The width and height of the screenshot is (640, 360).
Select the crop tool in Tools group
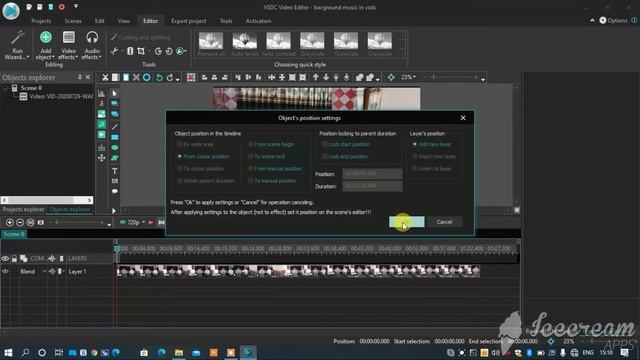click(141, 51)
